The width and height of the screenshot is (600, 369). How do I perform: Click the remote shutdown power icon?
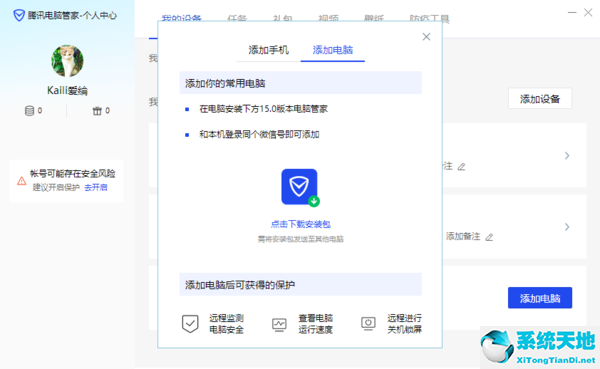(x=368, y=323)
